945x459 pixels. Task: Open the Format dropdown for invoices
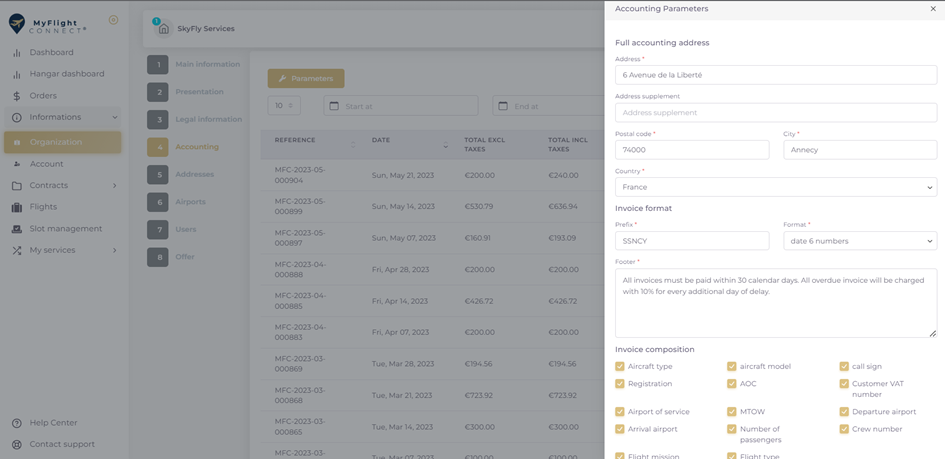tap(859, 241)
